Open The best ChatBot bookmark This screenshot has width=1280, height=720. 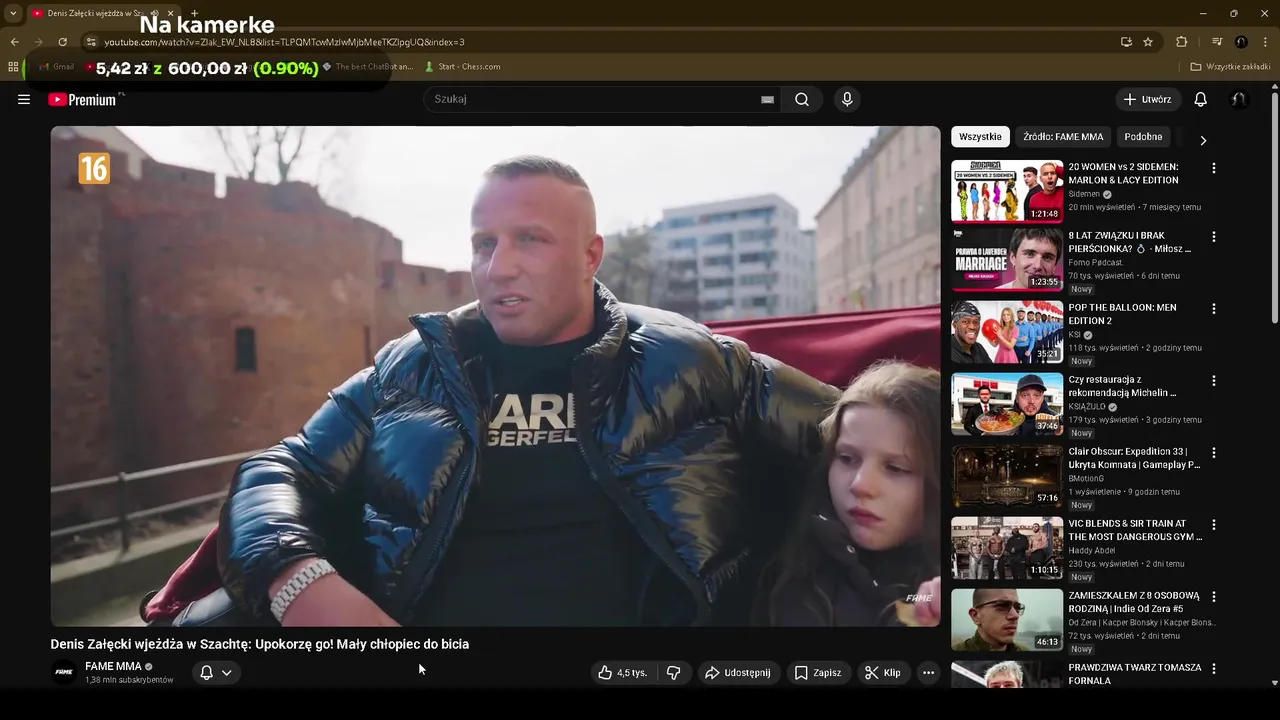point(367,67)
